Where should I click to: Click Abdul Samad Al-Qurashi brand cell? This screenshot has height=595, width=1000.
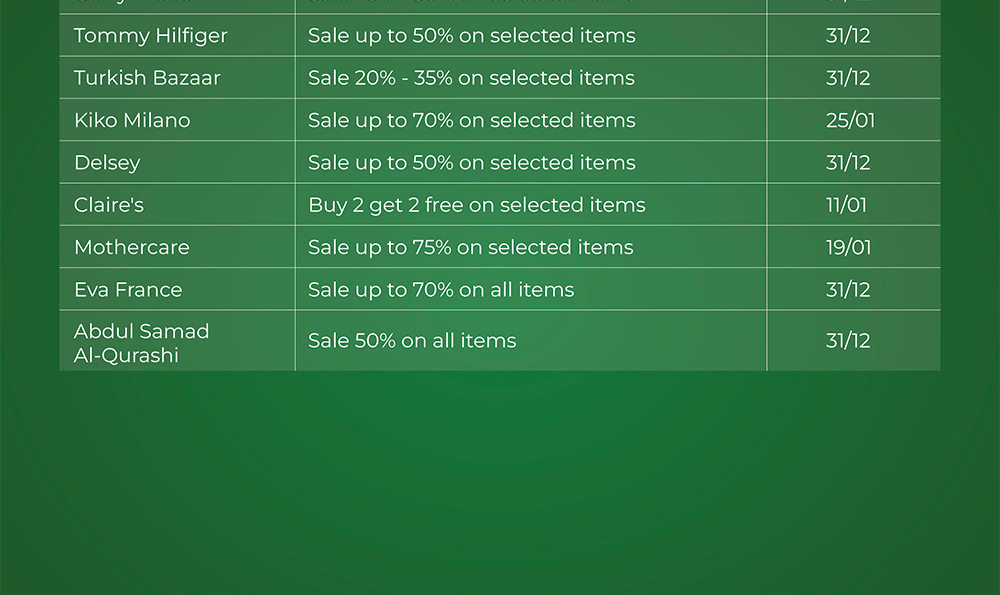[x=141, y=342]
